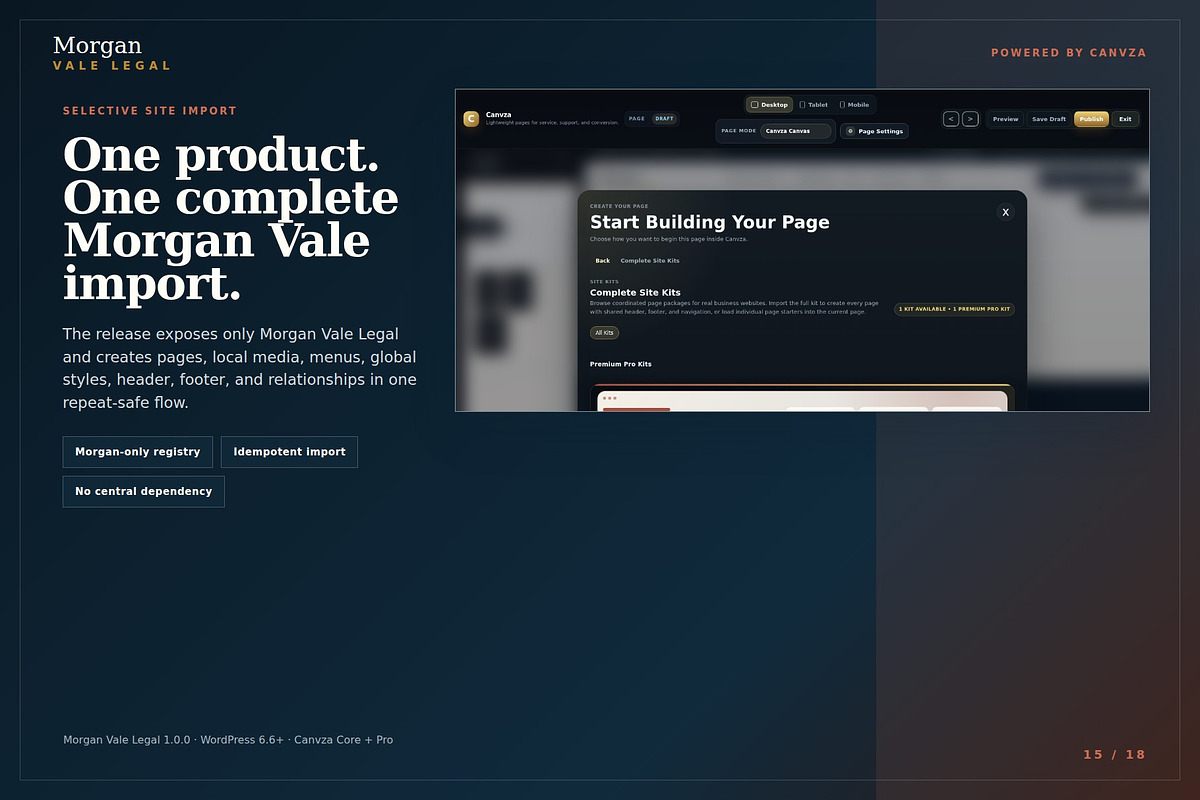This screenshot has width=1200, height=800.
Task: Click the No central dependency tag
Action: pyautogui.click(x=144, y=492)
